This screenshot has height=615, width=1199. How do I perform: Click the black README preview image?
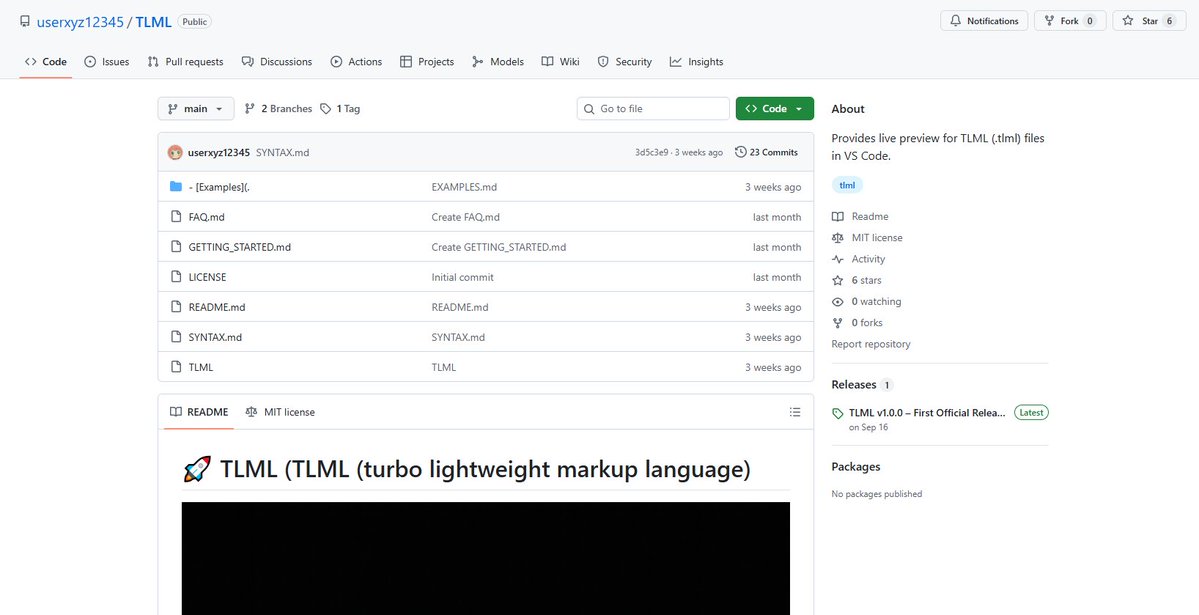(486, 558)
